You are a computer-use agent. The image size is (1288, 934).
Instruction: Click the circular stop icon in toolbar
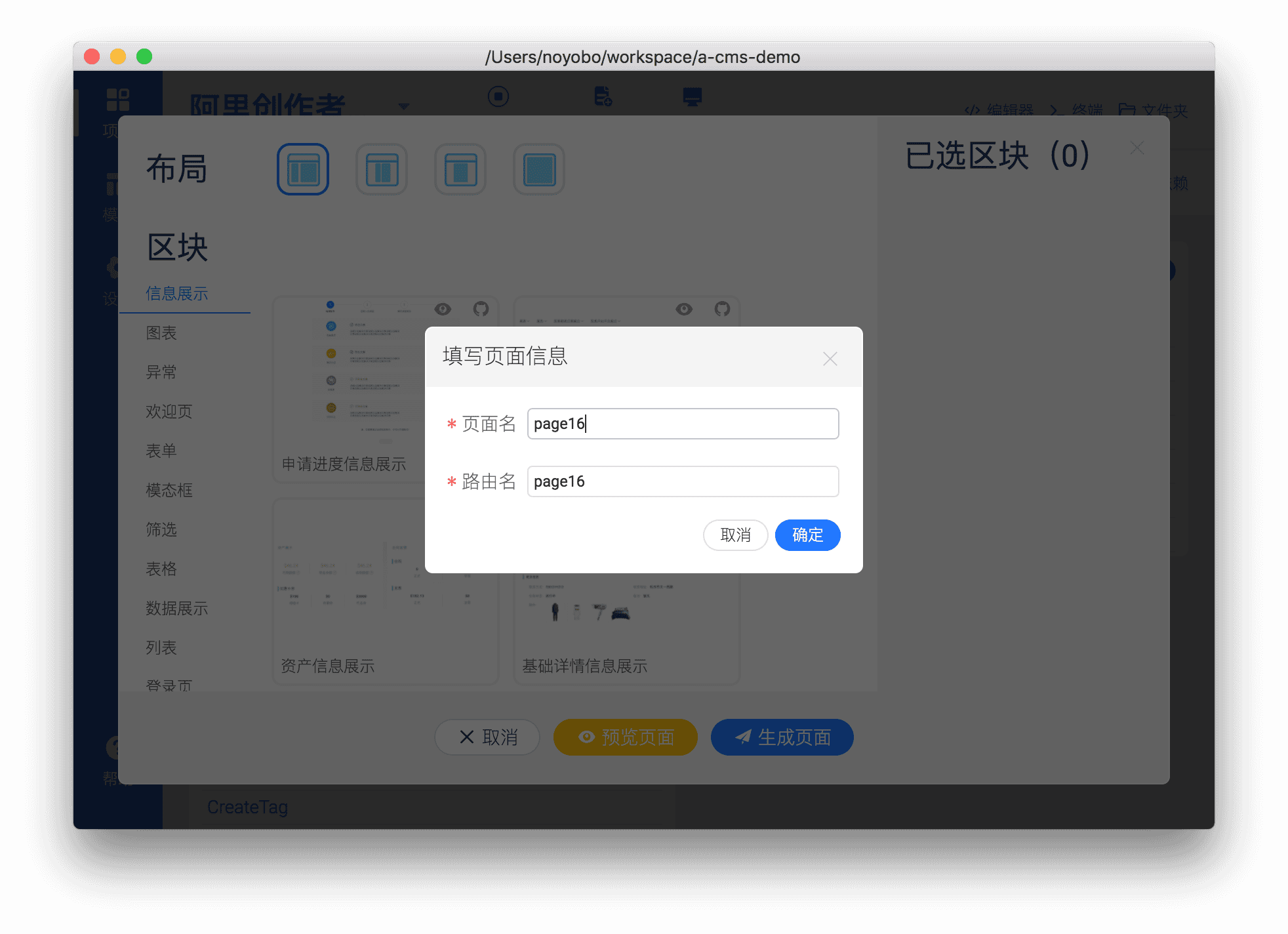click(x=498, y=96)
